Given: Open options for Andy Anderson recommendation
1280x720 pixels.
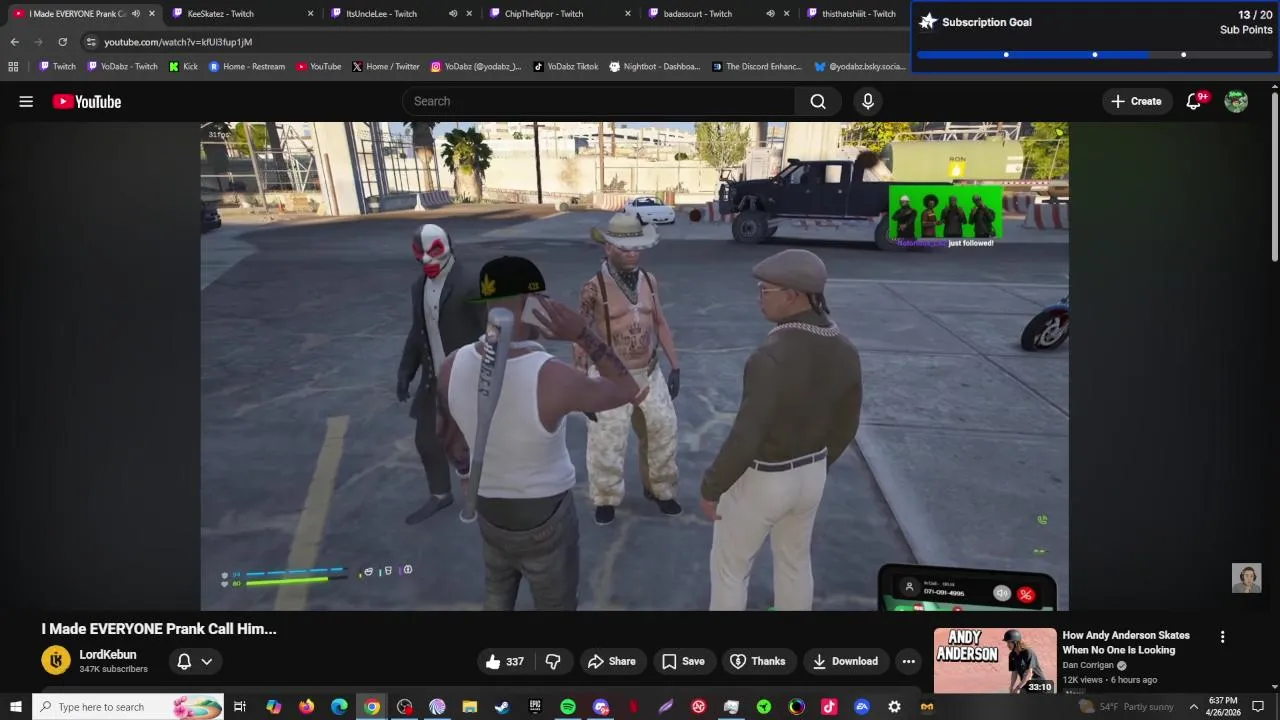Looking at the screenshot, I should click(x=1222, y=637).
